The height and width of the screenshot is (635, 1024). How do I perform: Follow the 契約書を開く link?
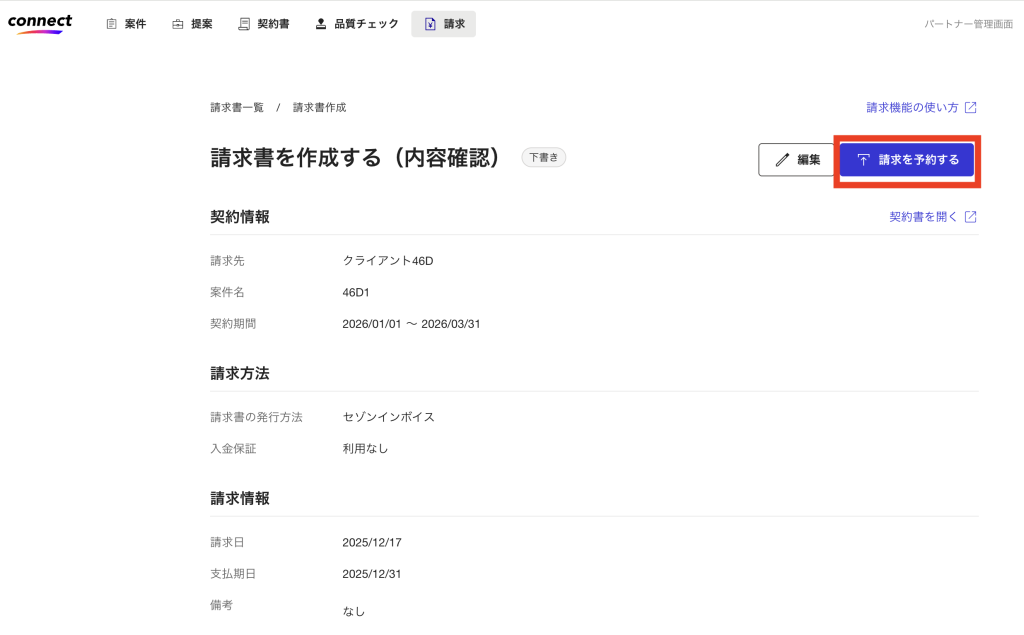(923, 217)
